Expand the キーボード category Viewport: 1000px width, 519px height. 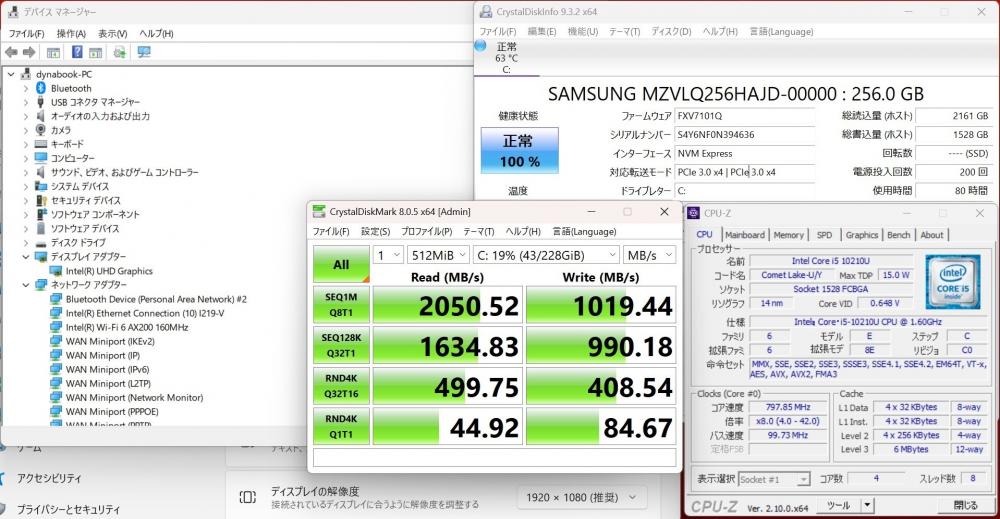coord(26,144)
